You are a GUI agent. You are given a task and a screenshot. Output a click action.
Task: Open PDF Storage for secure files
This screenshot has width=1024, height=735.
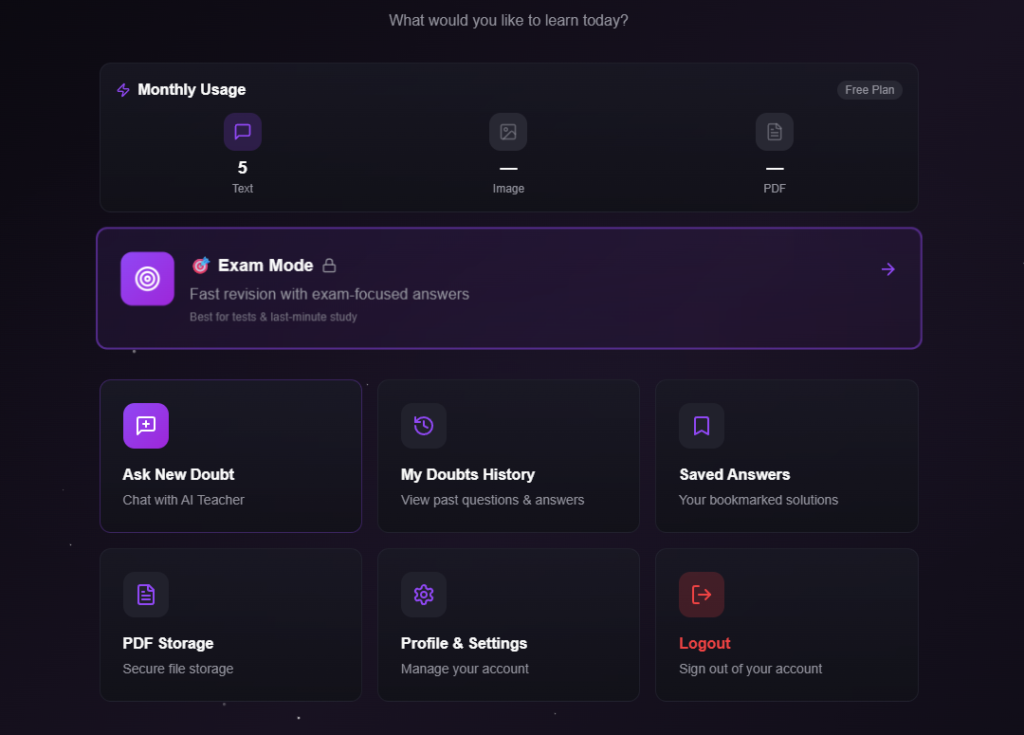tap(230, 625)
